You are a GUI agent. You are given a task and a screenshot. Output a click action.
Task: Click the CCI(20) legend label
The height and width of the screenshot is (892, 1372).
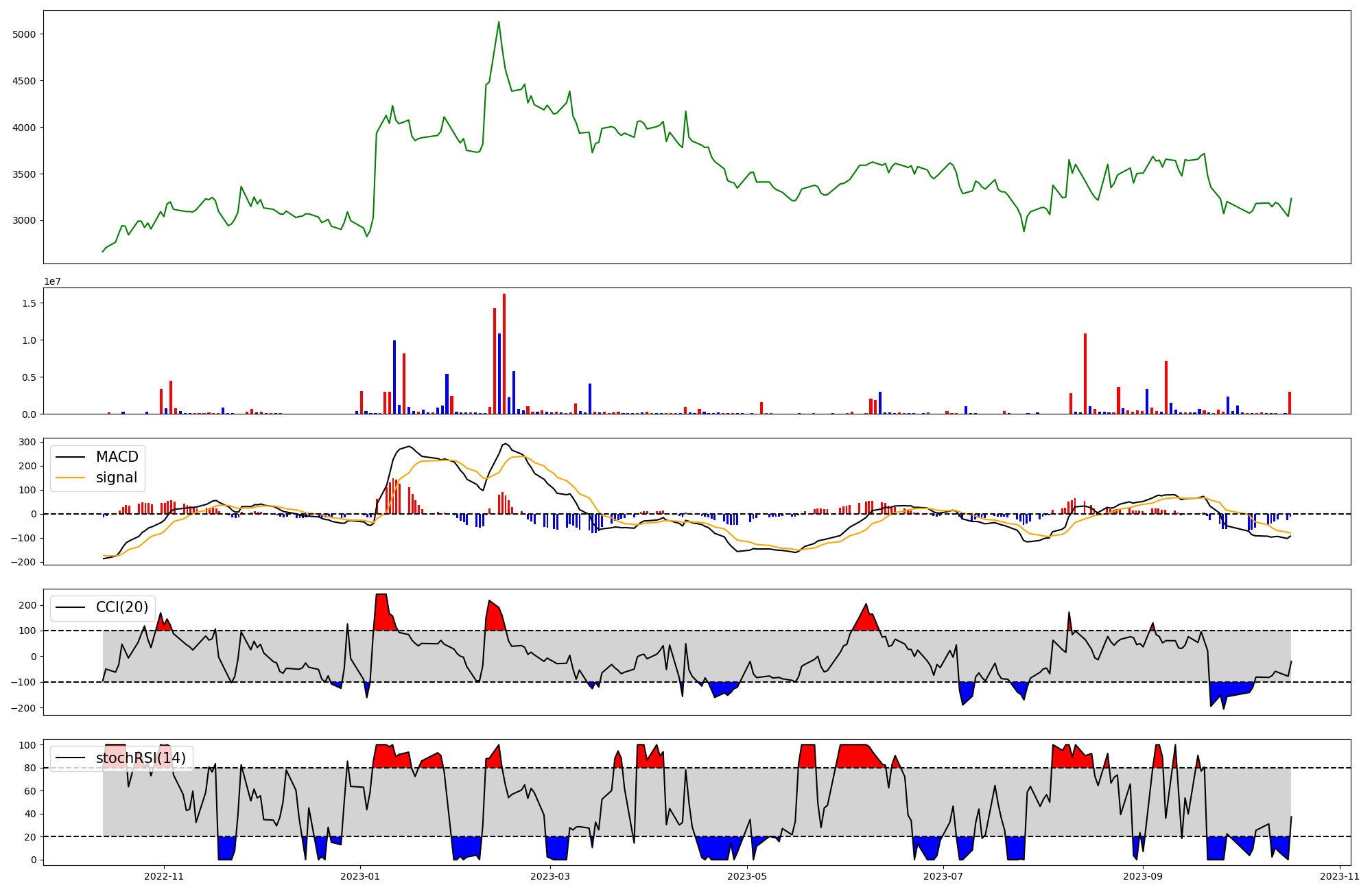click(x=121, y=607)
